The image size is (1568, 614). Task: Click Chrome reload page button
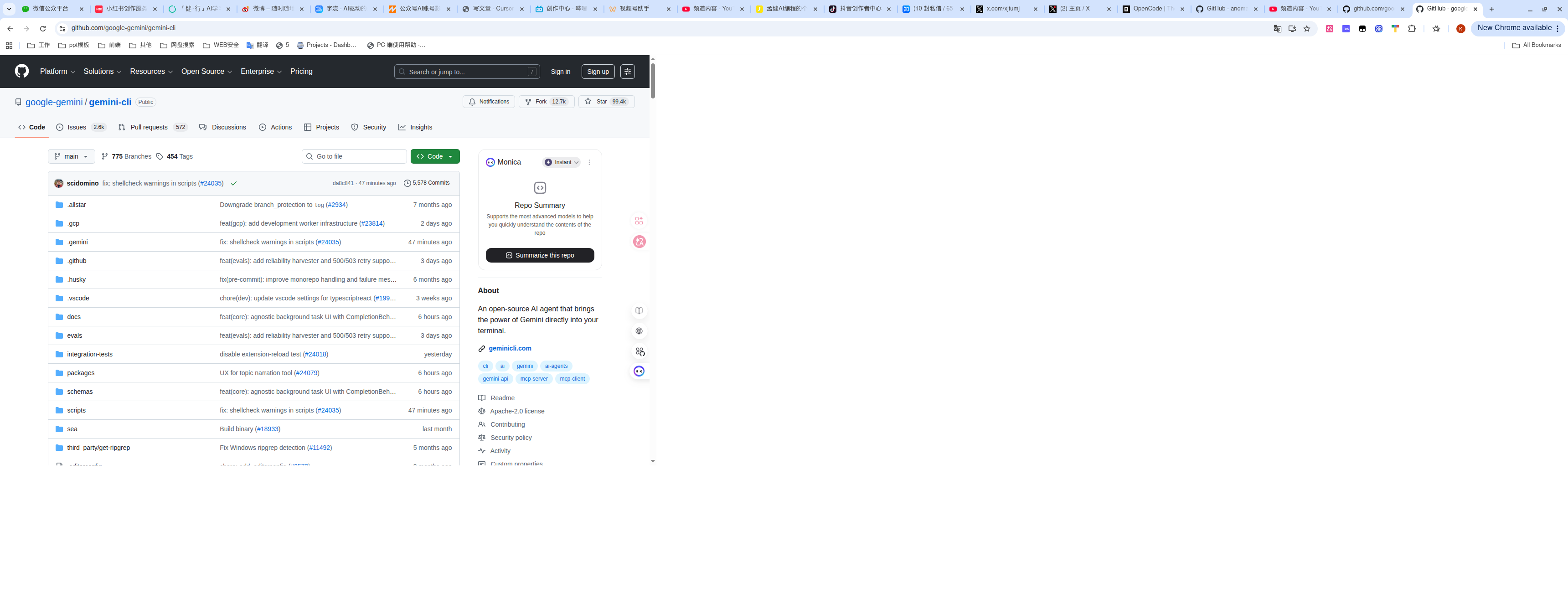point(42,29)
